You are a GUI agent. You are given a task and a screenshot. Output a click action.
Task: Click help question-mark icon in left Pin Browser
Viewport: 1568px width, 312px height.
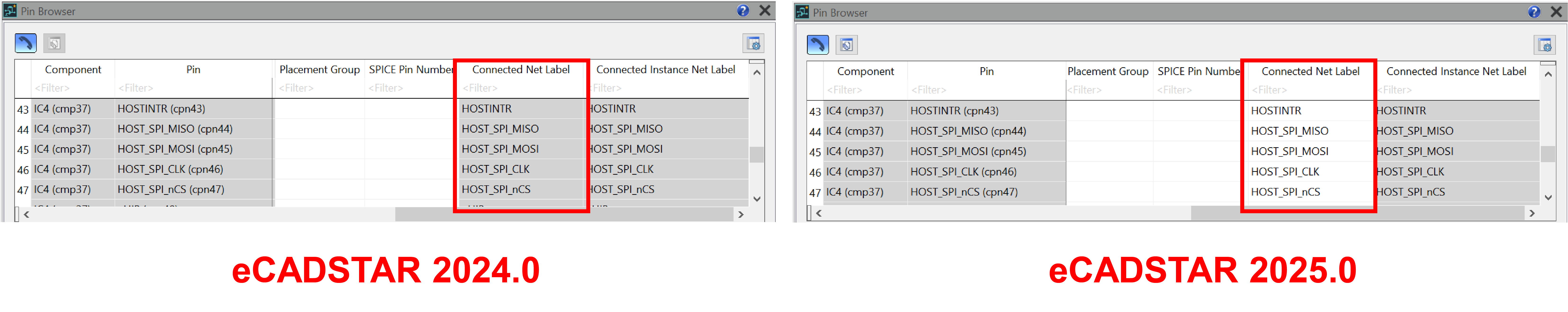(743, 10)
